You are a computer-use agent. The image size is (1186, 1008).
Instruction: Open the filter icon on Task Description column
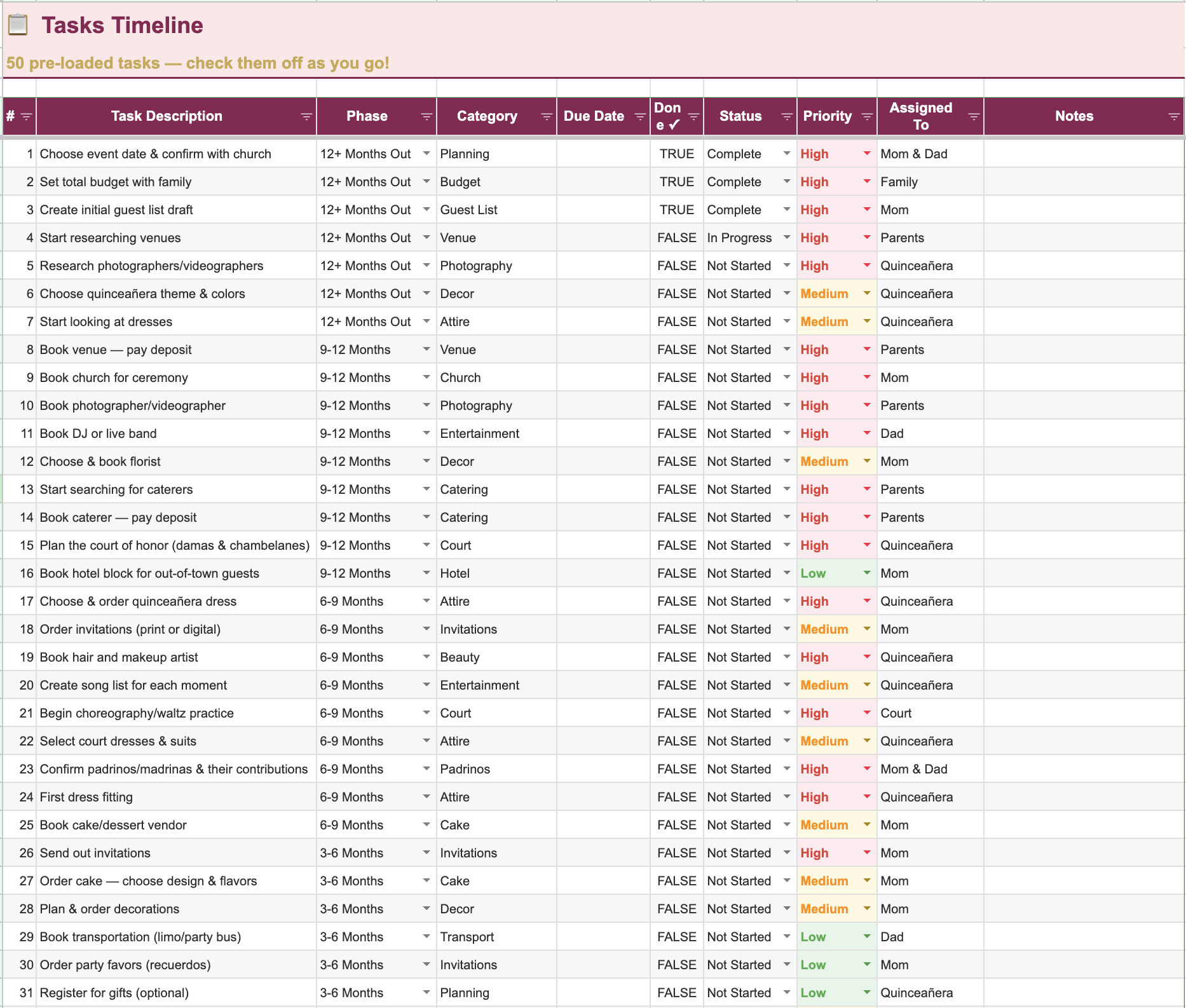coord(307,116)
